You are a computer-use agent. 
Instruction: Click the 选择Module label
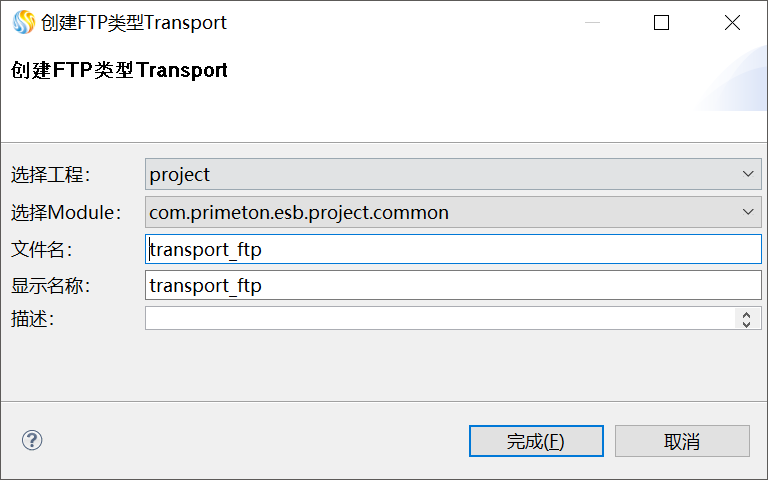[66, 212]
